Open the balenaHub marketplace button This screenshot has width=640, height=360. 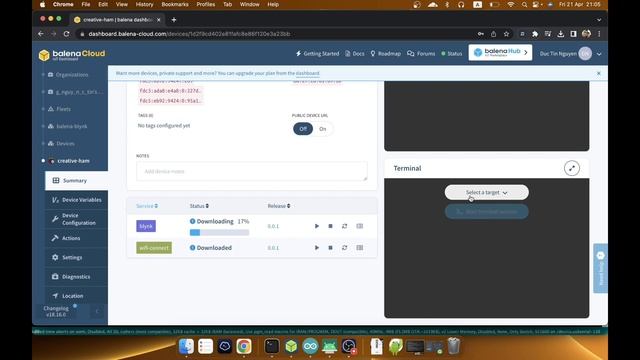click(500, 53)
